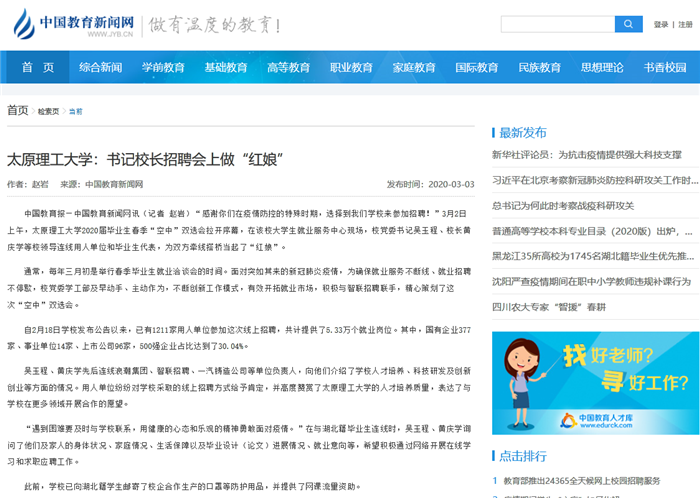Open the 登录 login link

click(661, 25)
